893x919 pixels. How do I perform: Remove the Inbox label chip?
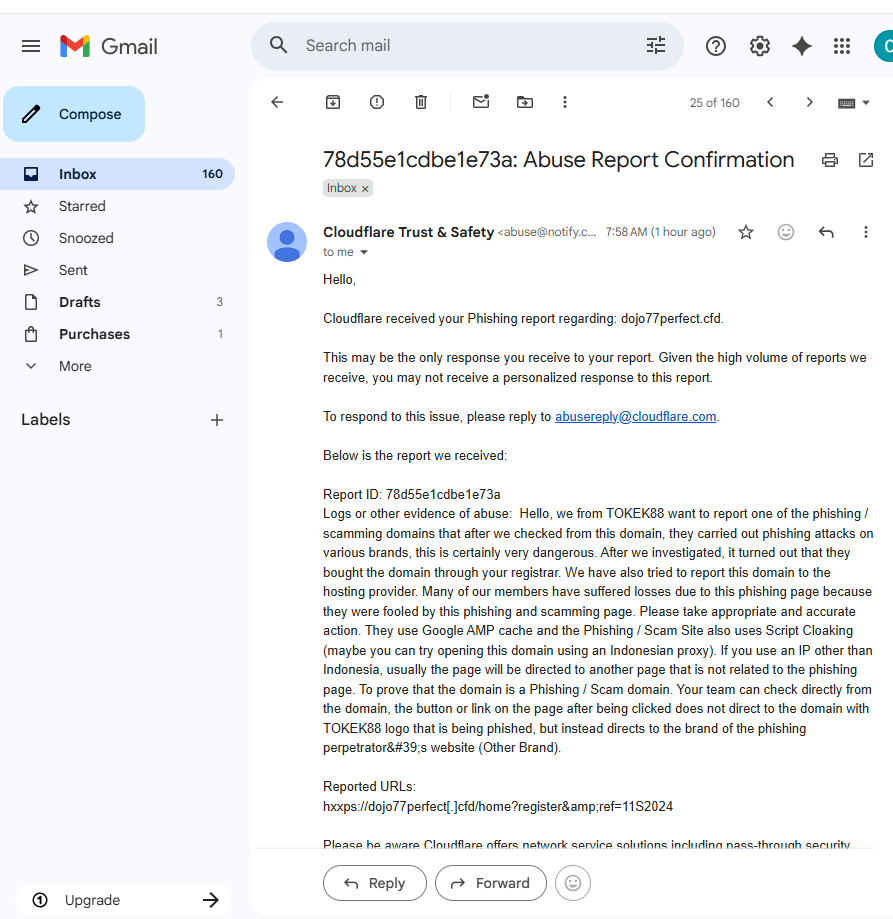[x=365, y=188]
